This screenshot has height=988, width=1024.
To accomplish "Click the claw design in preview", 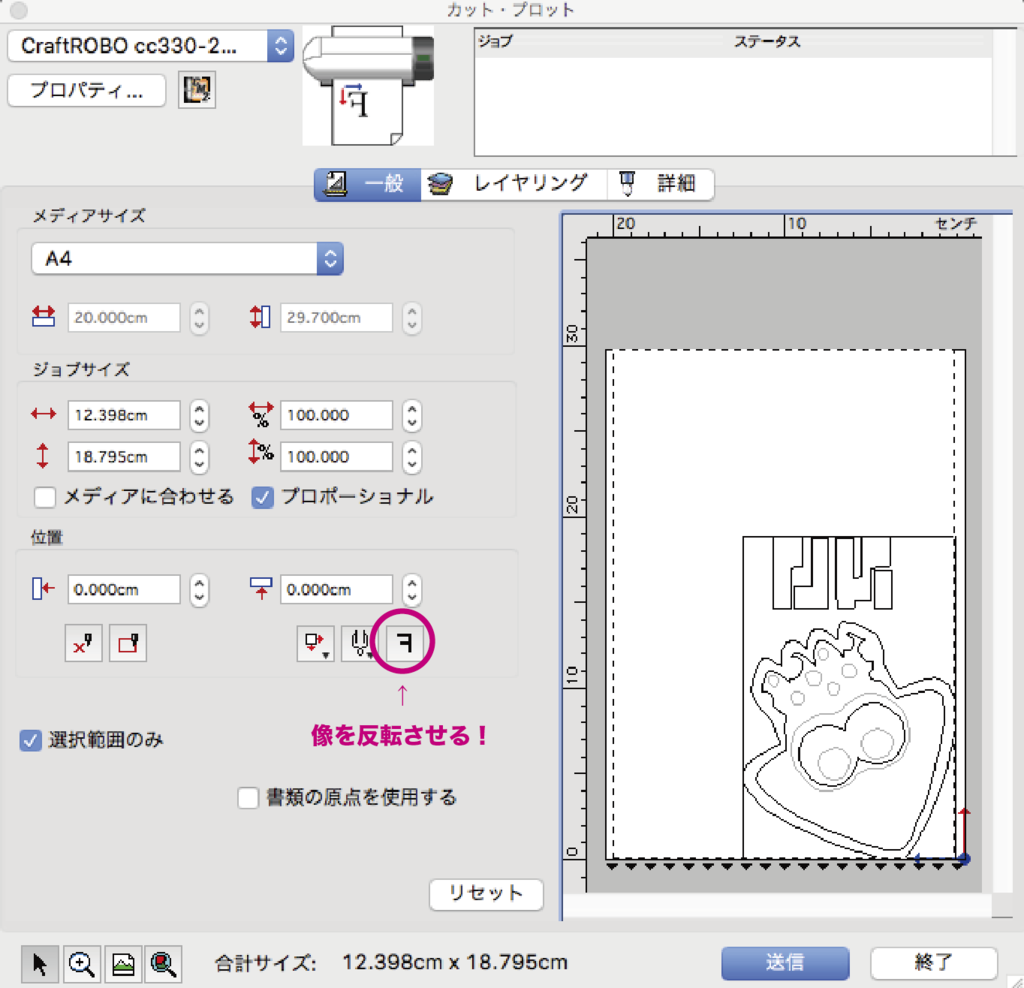I will click(850, 738).
